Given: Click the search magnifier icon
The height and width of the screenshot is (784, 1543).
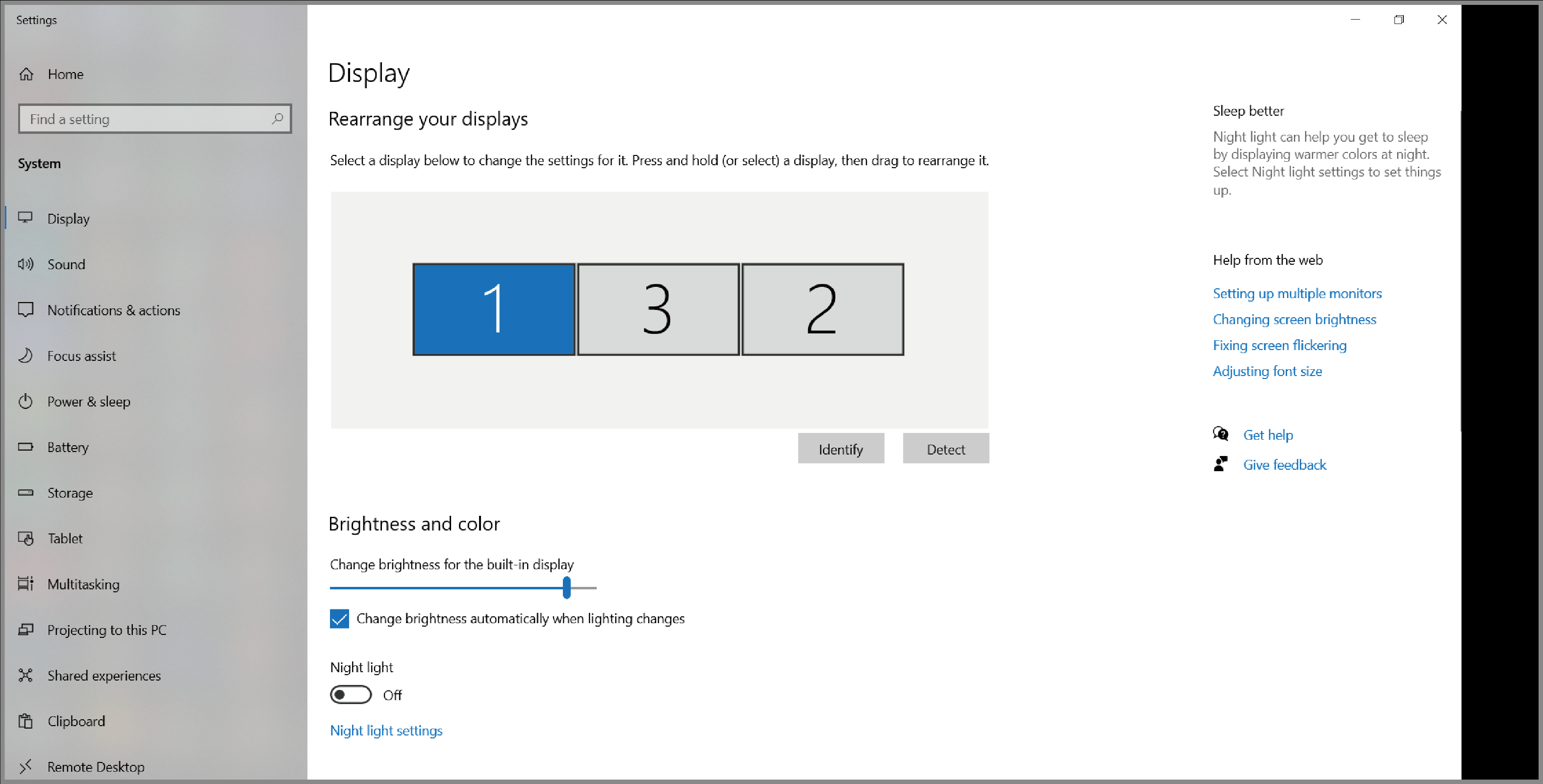Looking at the screenshot, I should coord(278,119).
